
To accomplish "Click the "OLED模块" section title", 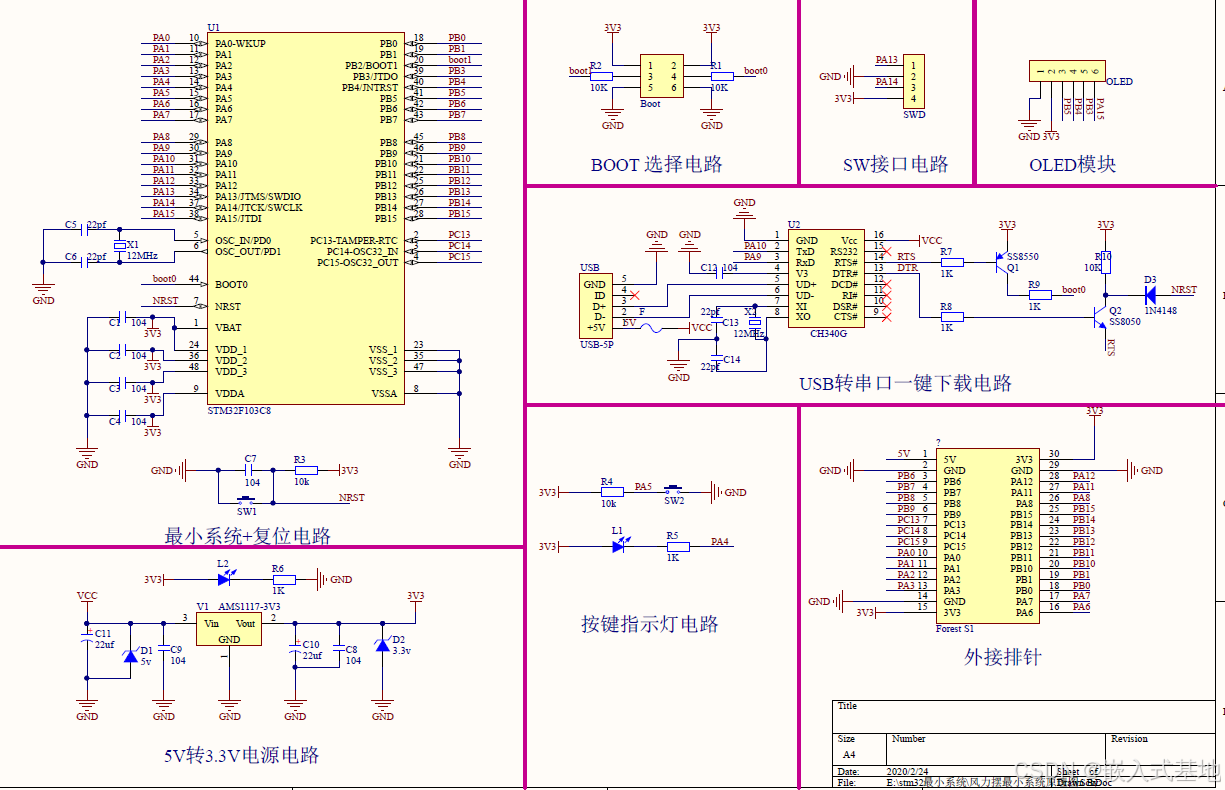I will (1072, 165).
